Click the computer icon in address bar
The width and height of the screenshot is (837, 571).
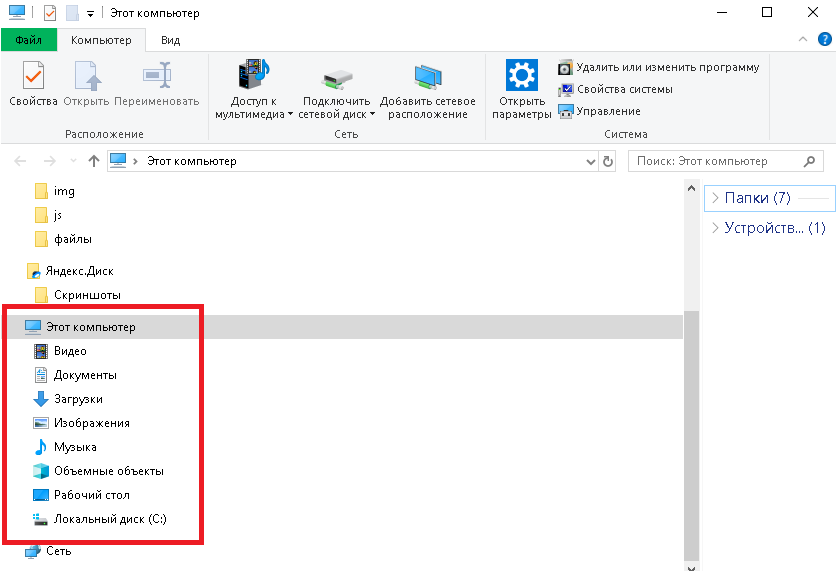pyautogui.click(x=118, y=160)
